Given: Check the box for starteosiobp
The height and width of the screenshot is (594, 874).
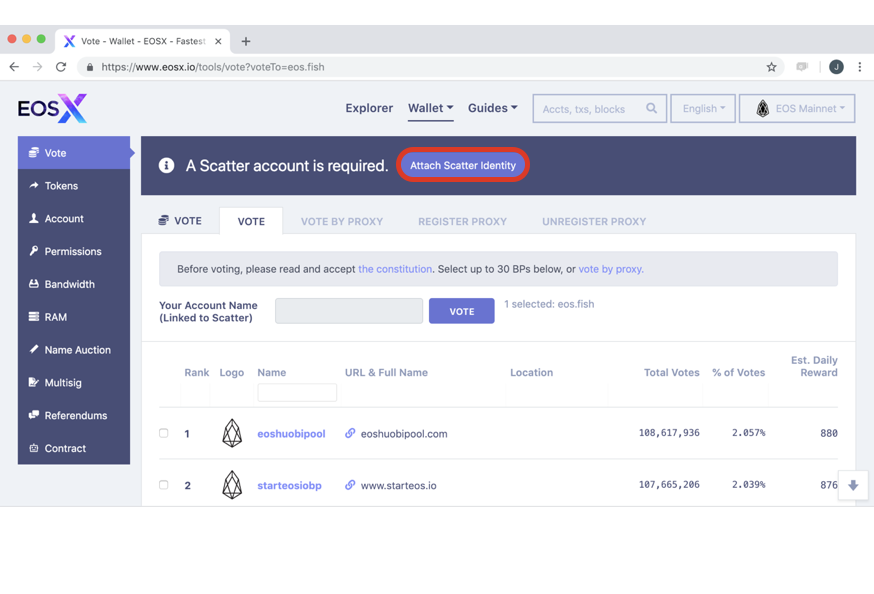Looking at the screenshot, I should (x=163, y=485).
